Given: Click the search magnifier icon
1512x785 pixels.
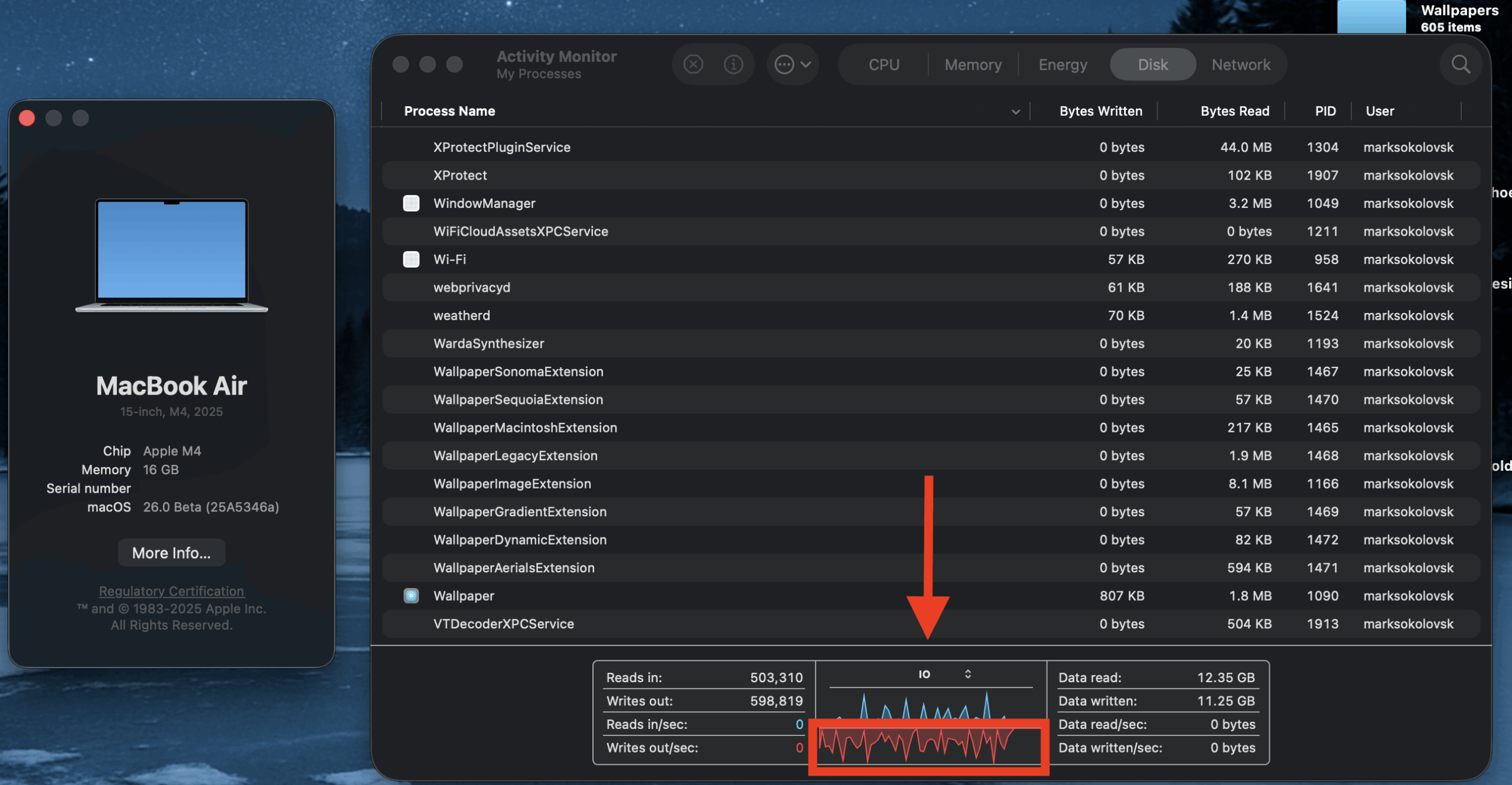Looking at the screenshot, I should click(x=1460, y=64).
